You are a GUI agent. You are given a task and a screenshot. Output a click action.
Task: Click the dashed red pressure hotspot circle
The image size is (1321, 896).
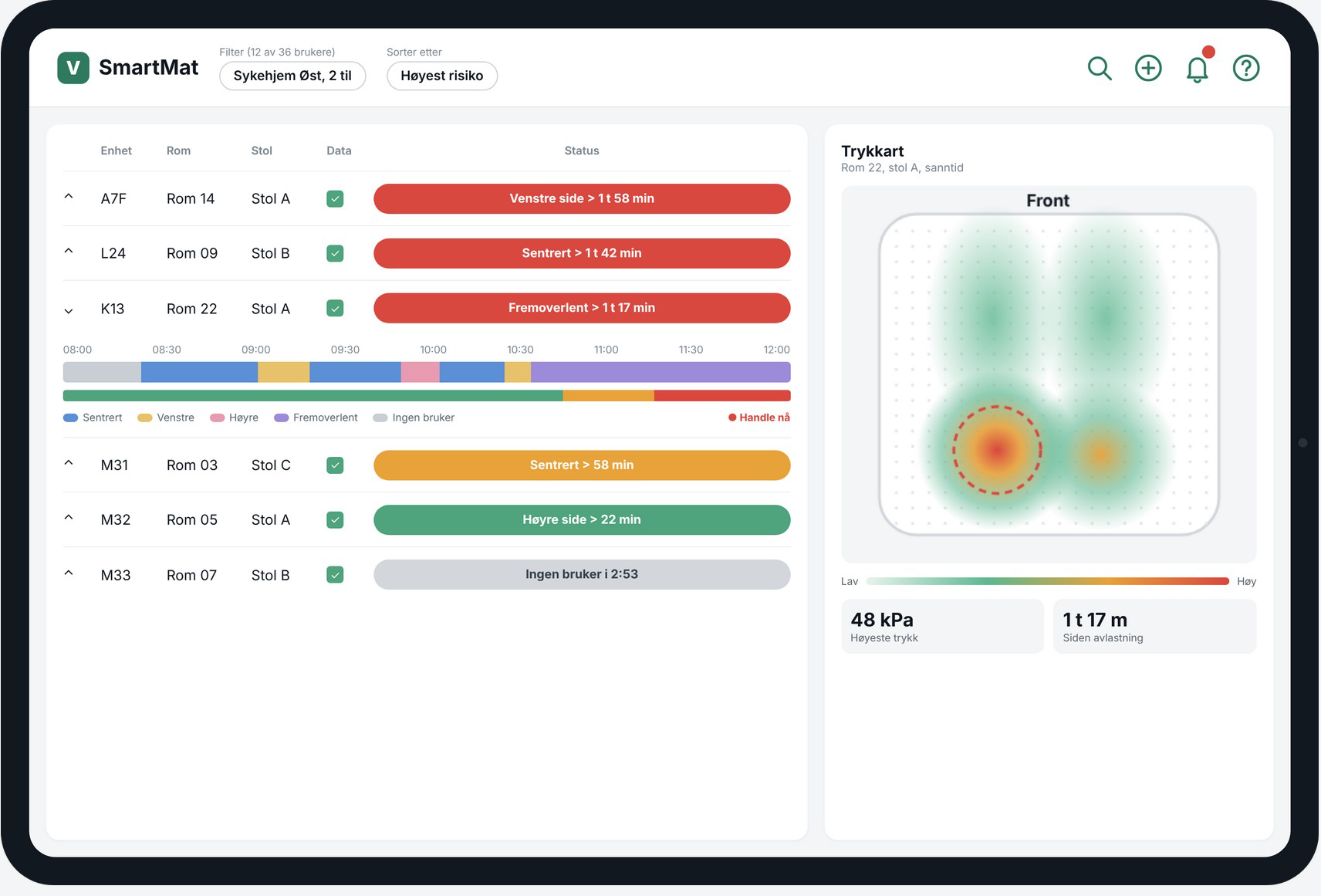(997, 450)
